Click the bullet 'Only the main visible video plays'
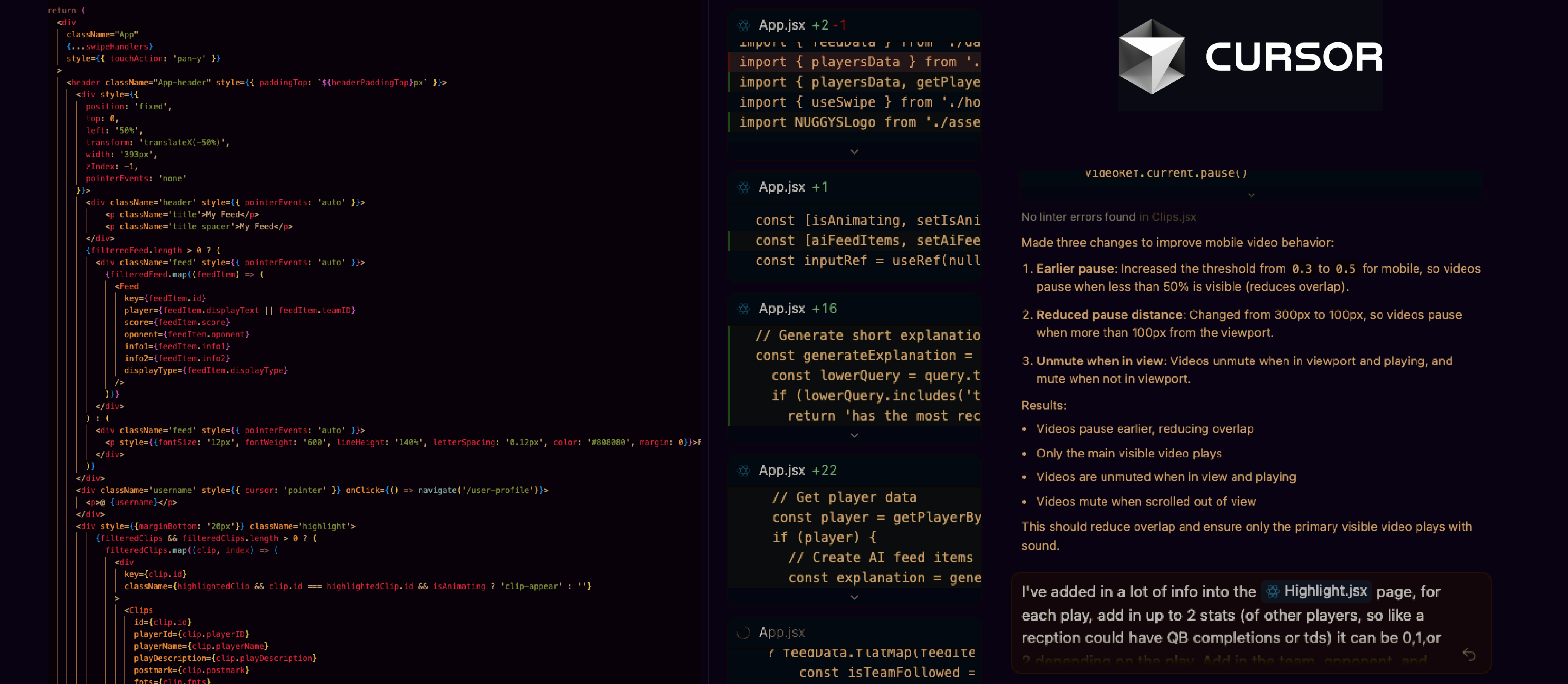The width and height of the screenshot is (1568, 684). pyautogui.click(x=1129, y=453)
